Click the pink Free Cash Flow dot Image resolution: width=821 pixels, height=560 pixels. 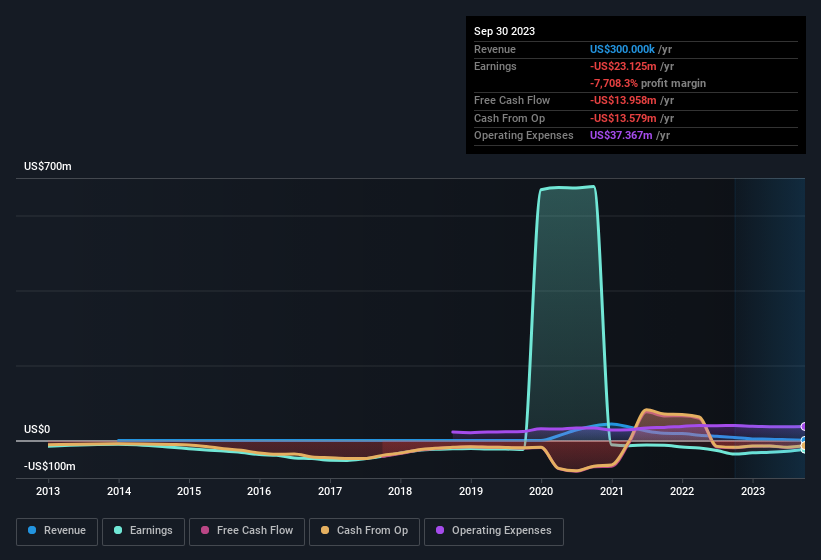pos(205,530)
